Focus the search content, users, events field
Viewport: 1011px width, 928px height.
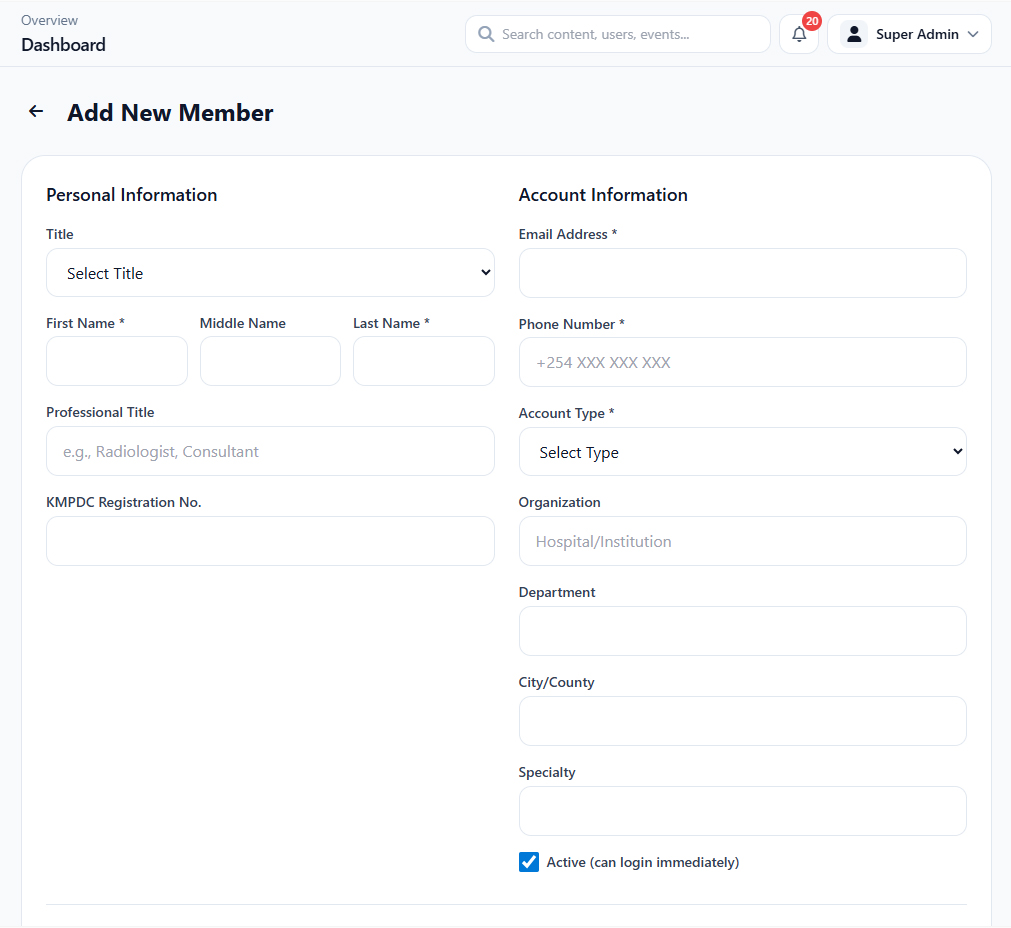tap(618, 34)
